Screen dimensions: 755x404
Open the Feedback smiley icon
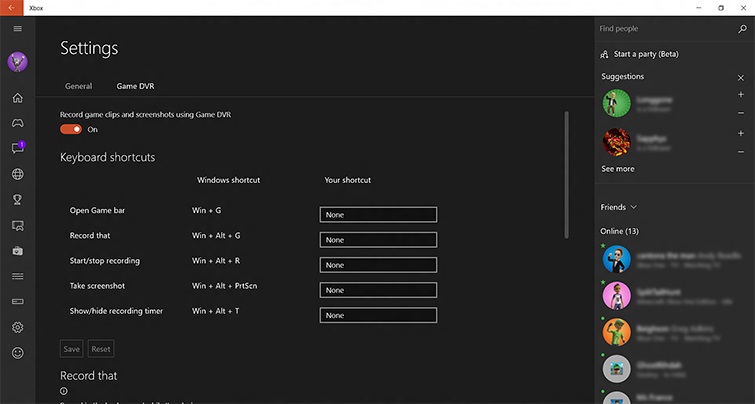pos(18,353)
